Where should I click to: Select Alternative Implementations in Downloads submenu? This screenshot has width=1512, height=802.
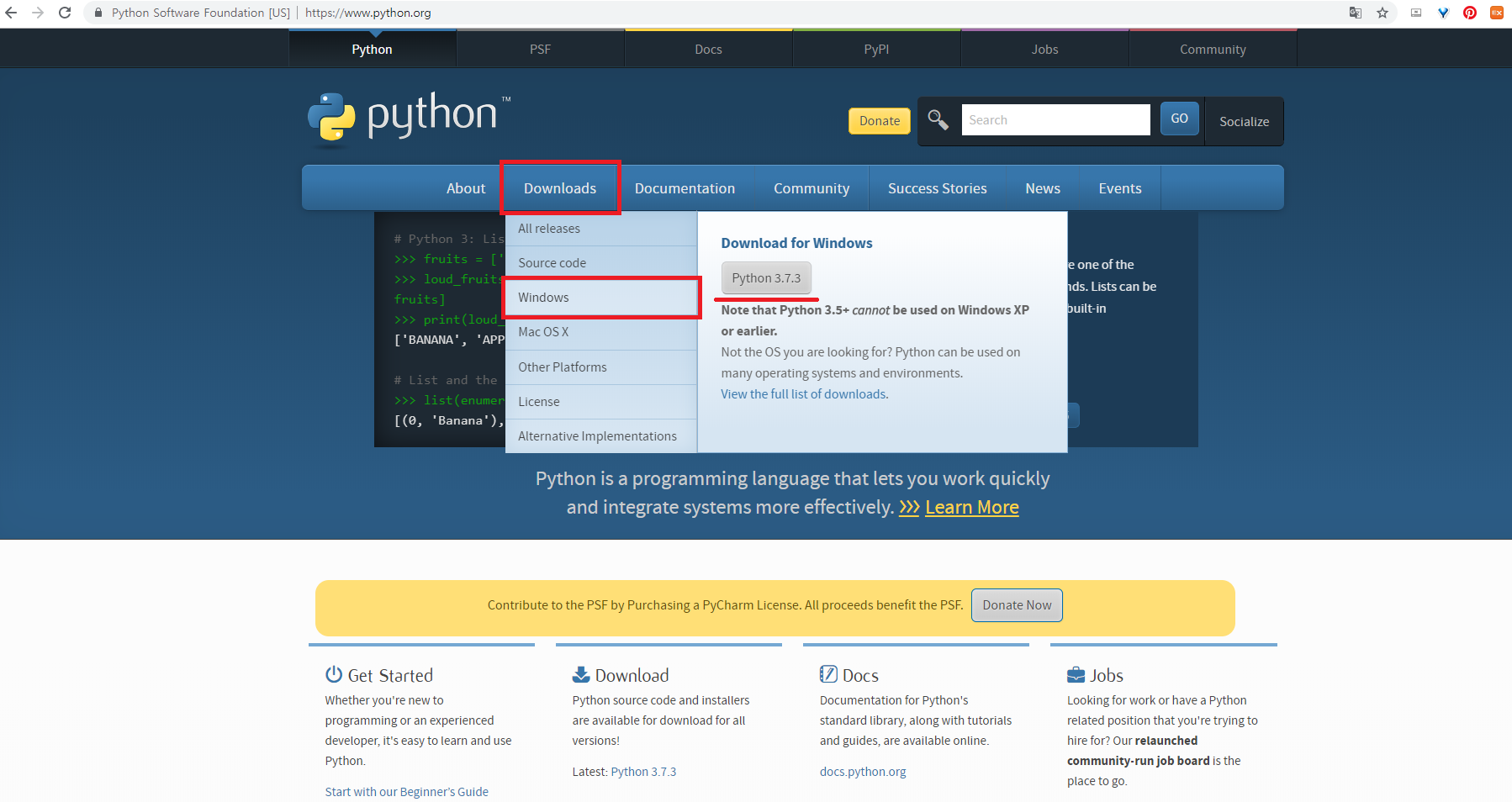tap(601, 436)
